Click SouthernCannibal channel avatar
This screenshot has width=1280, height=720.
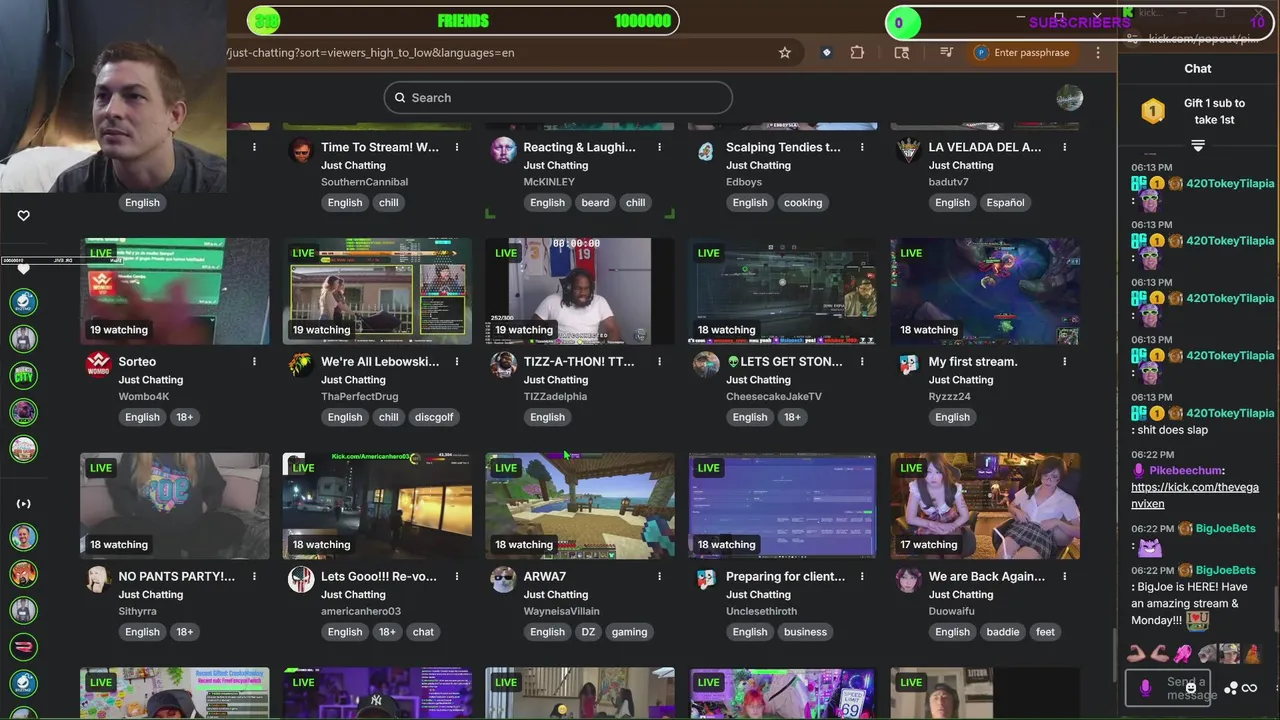pyautogui.click(x=301, y=150)
